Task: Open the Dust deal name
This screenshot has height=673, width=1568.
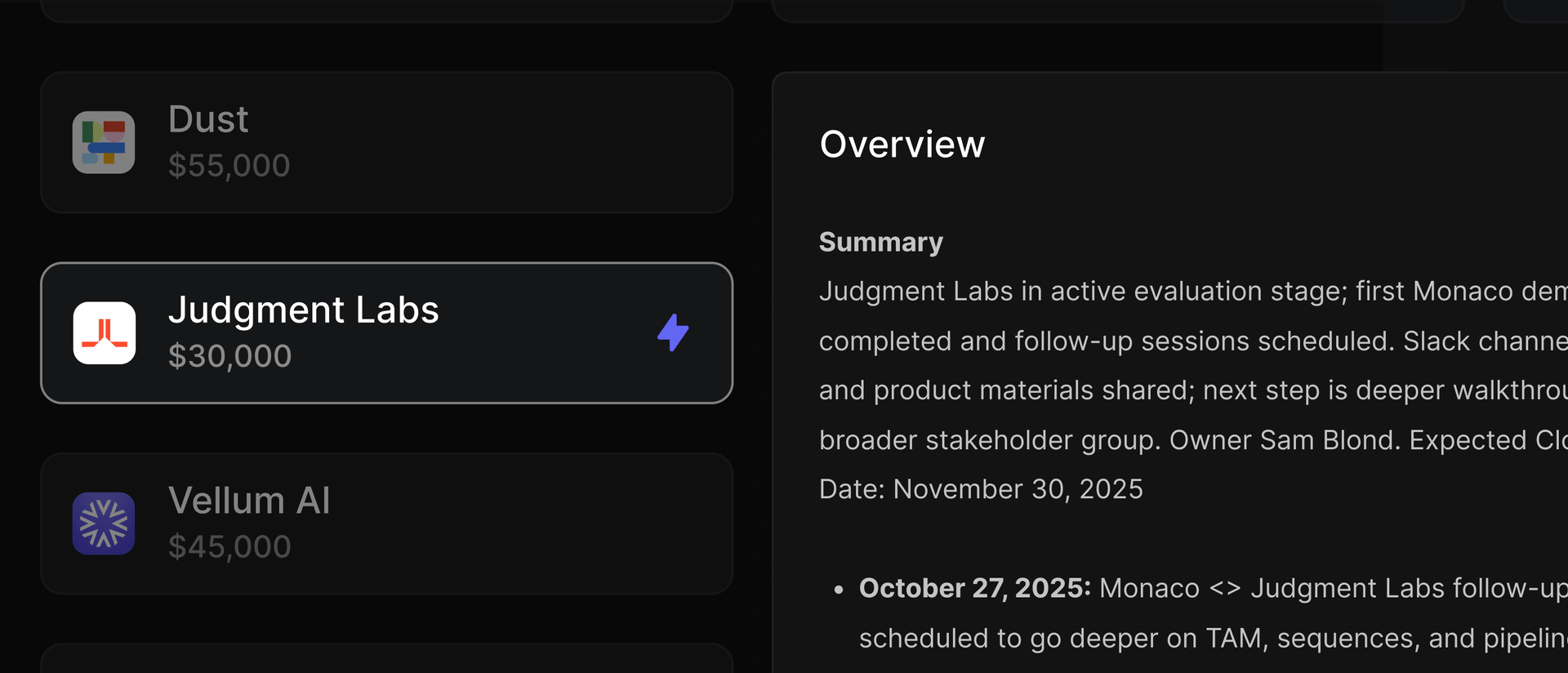Action: 208,119
